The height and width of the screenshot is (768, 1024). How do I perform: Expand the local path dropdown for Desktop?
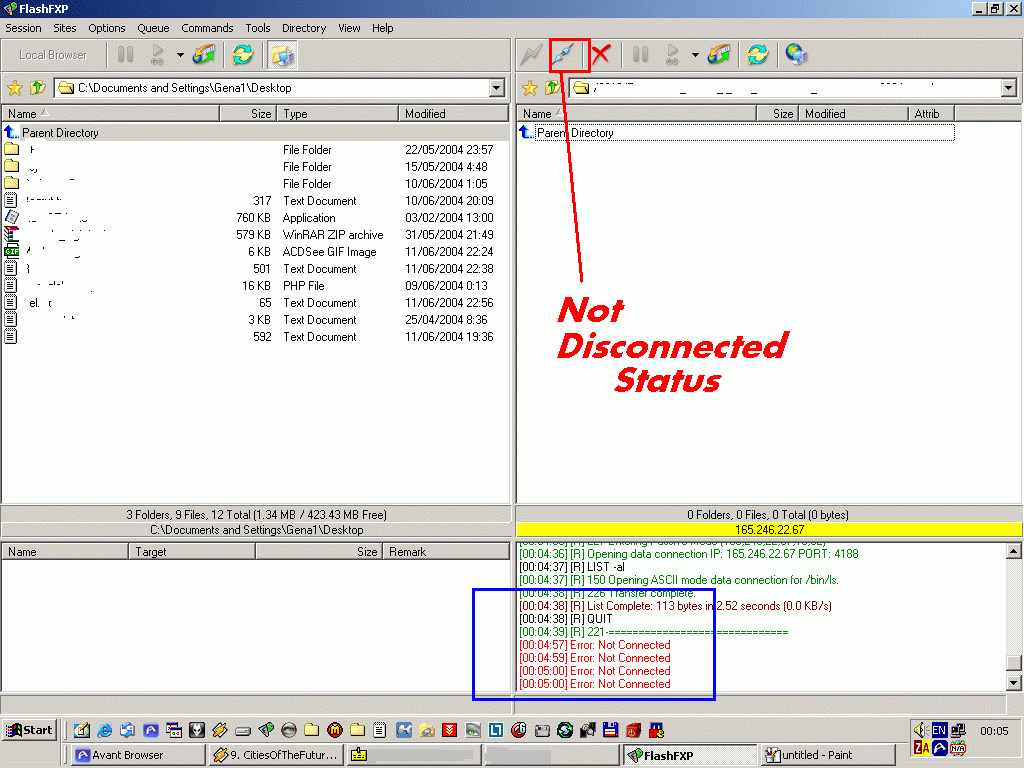click(x=497, y=88)
